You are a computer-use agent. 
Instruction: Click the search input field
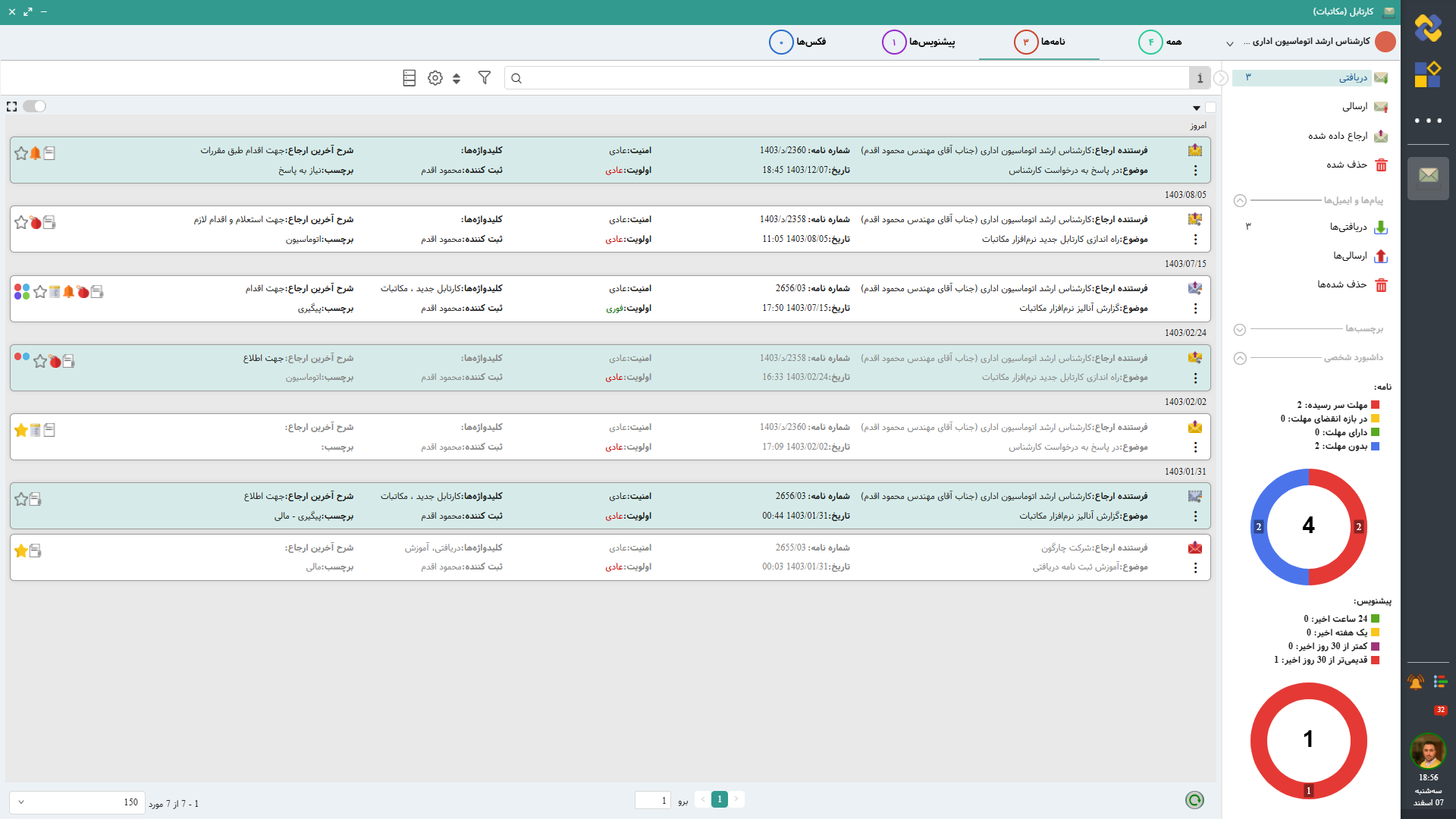pos(849,78)
